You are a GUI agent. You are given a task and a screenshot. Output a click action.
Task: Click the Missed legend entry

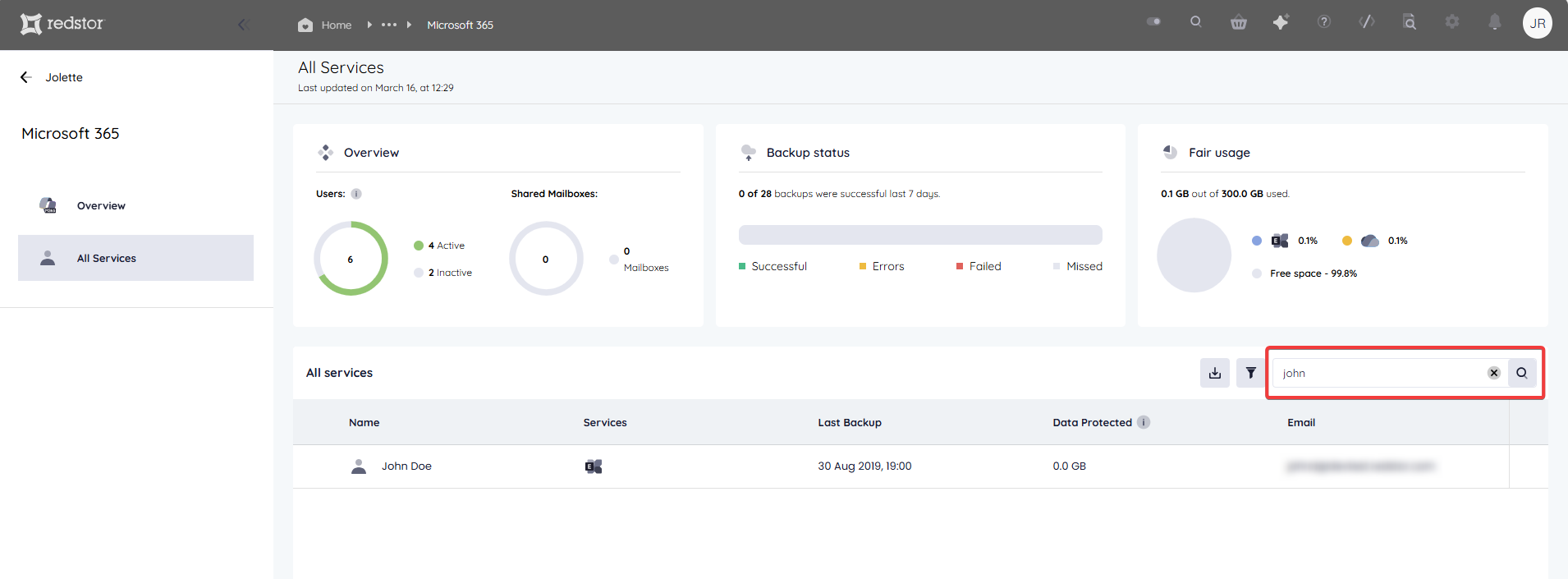click(1078, 266)
